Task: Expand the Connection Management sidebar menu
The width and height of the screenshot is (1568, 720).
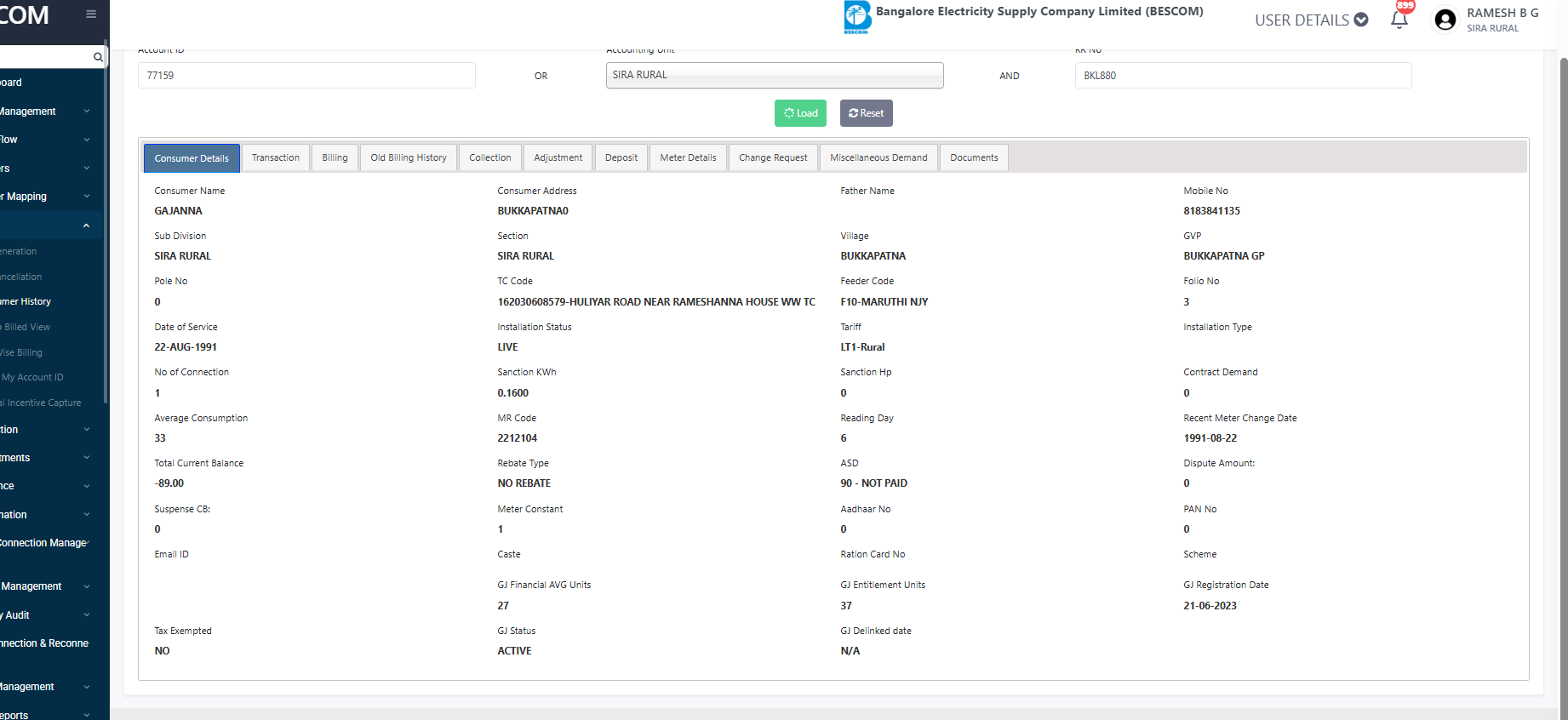Action: pos(51,543)
